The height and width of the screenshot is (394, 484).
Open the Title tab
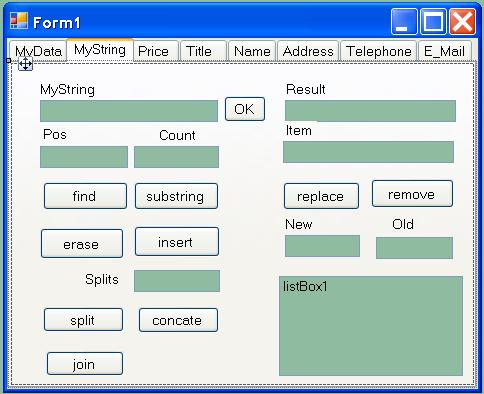tap(203, 51)
